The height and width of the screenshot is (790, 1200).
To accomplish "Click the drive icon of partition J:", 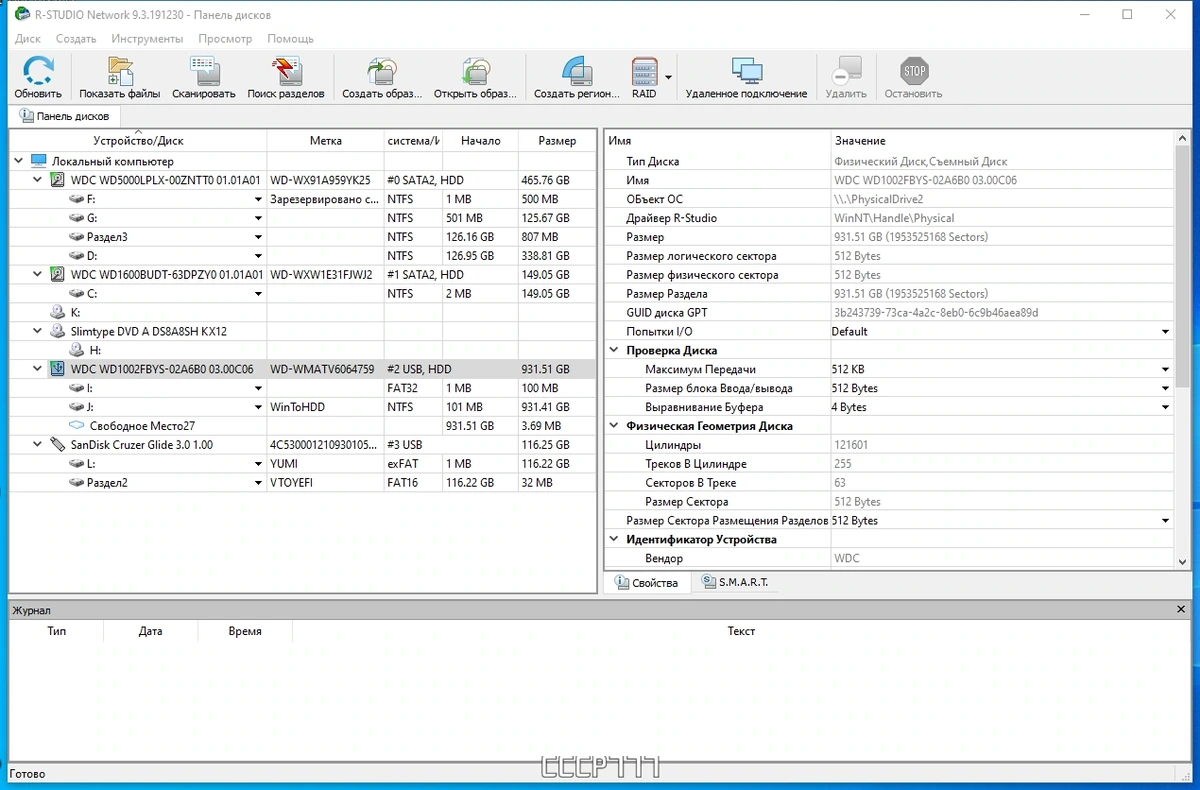I will click(76, 407).
